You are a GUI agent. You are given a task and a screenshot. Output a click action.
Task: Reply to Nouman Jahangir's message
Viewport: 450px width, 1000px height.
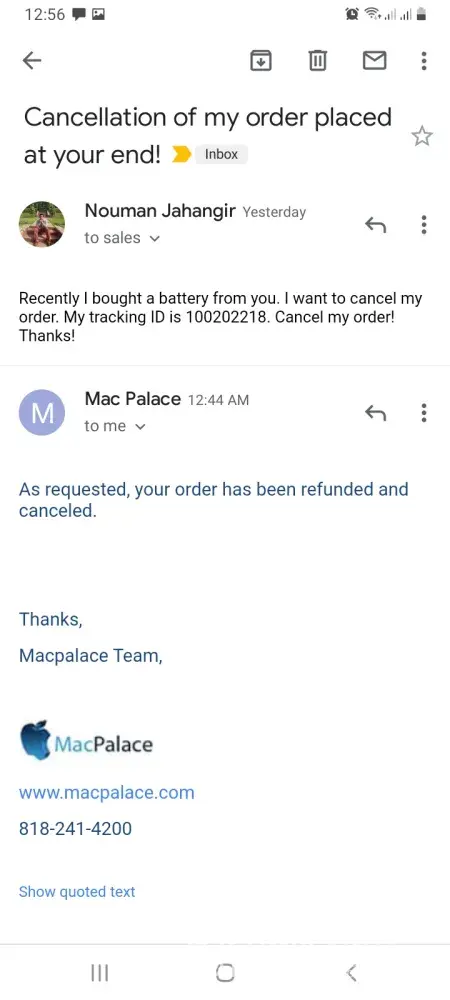(x=375, y=224)
